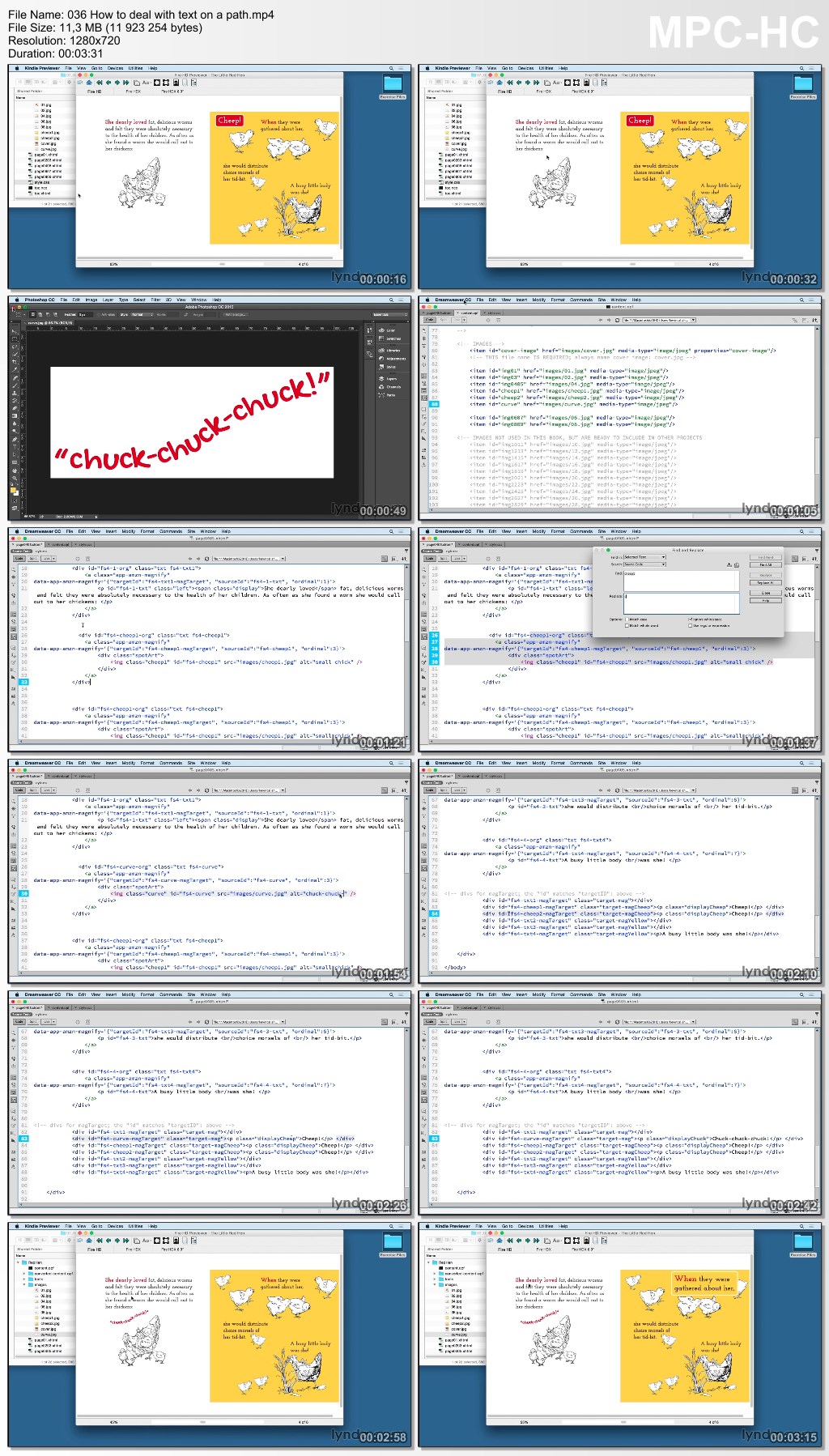Select New selection mode button in Photoshop options bar
The image size is (829, 1456).
[x=33, y=315]
